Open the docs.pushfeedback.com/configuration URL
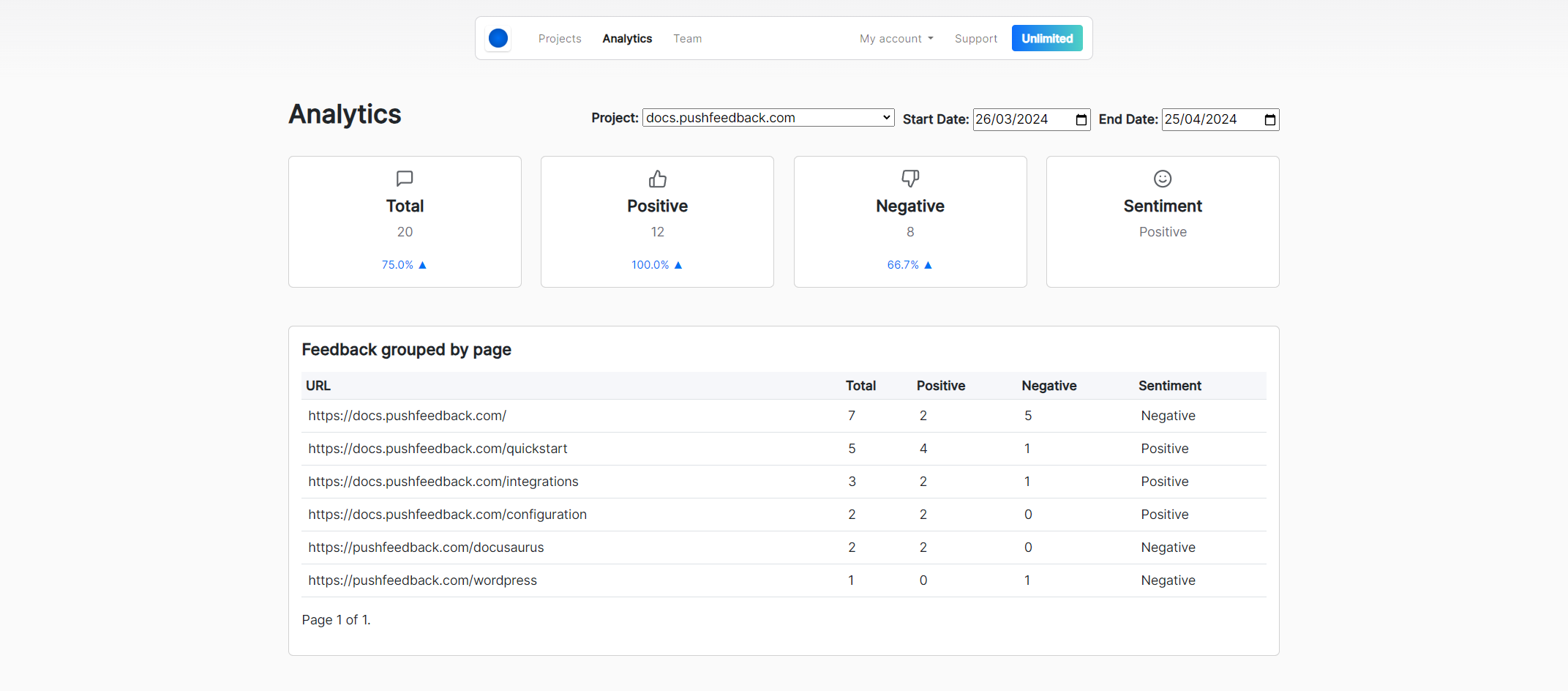Image resolution: width=1568 pixels, height=691 pixels. pyautogui.click(x=447, y=515)
